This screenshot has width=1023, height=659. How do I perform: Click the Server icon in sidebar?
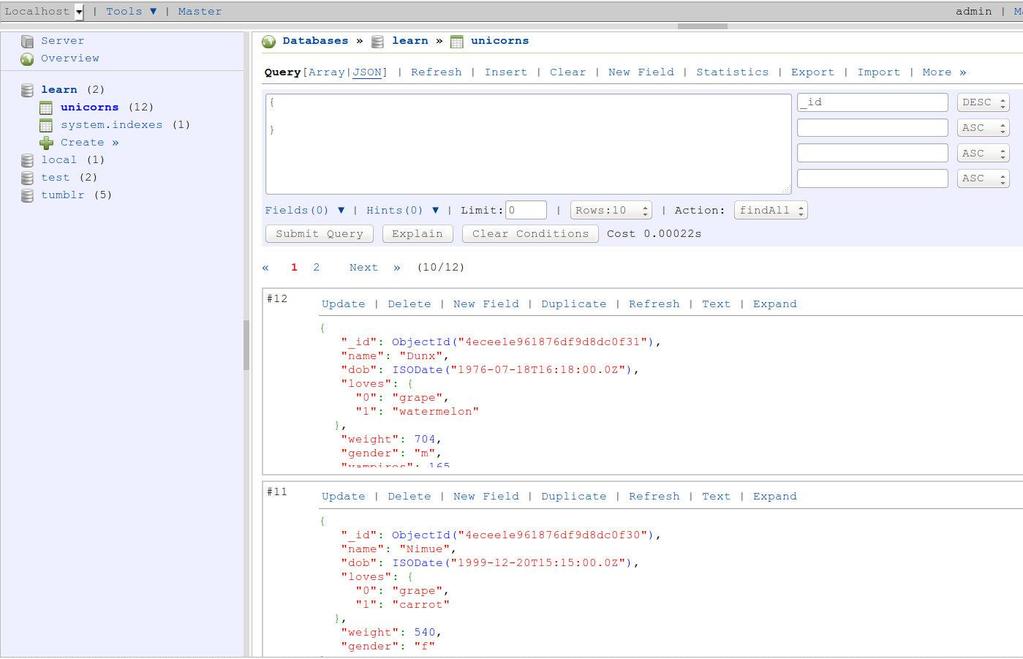(x=27, y=41)
